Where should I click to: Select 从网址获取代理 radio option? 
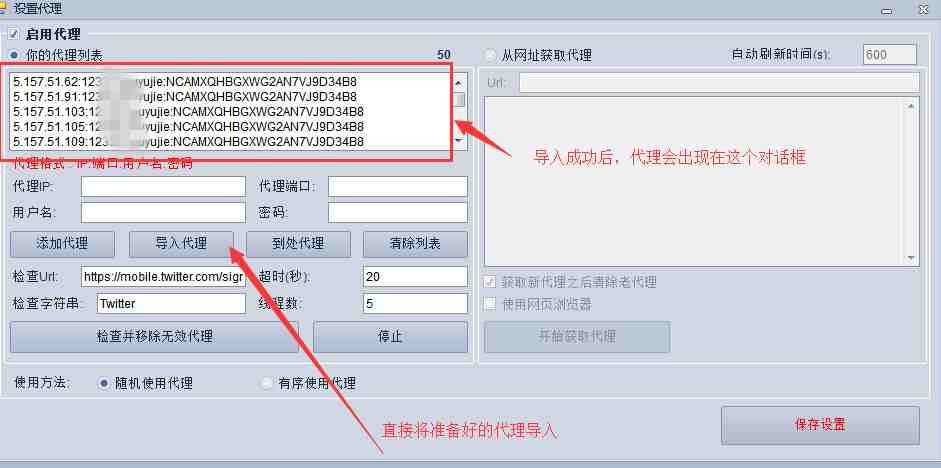pyautogui.click(x=490, y=55)
